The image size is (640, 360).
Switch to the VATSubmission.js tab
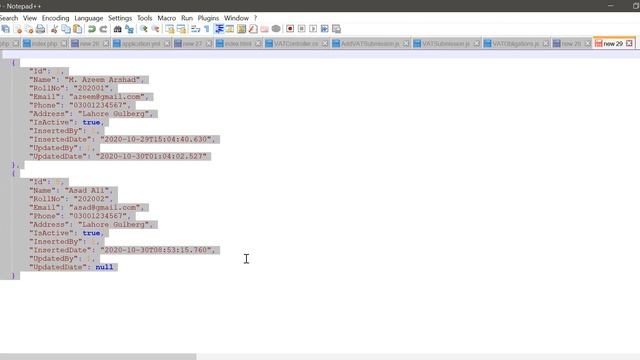click(x=446, y=44)
